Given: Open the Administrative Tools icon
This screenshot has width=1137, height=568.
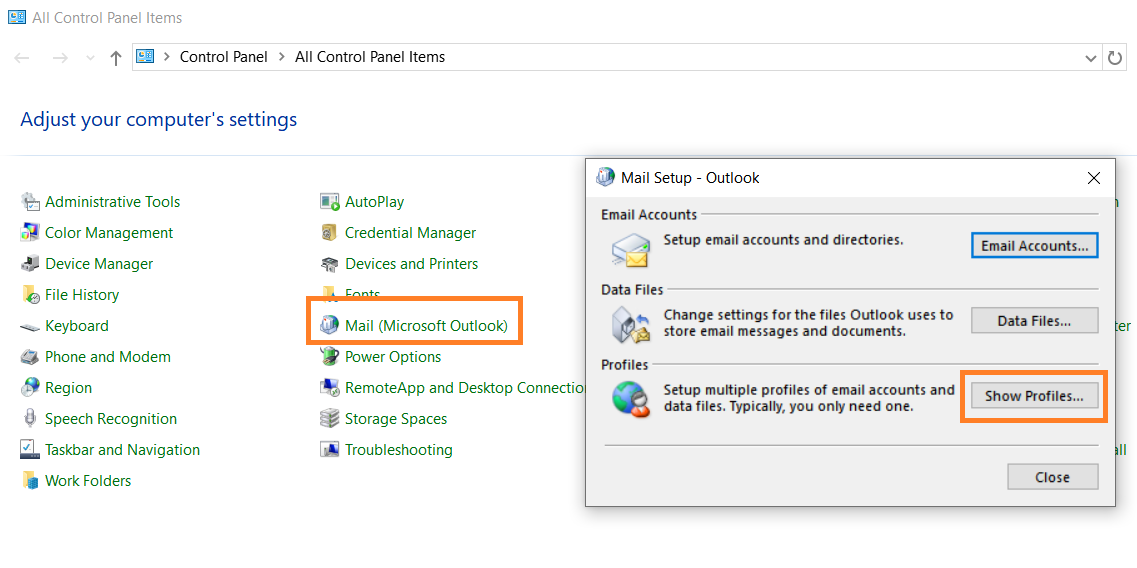Looking at the screenshot, I should 30,202.
